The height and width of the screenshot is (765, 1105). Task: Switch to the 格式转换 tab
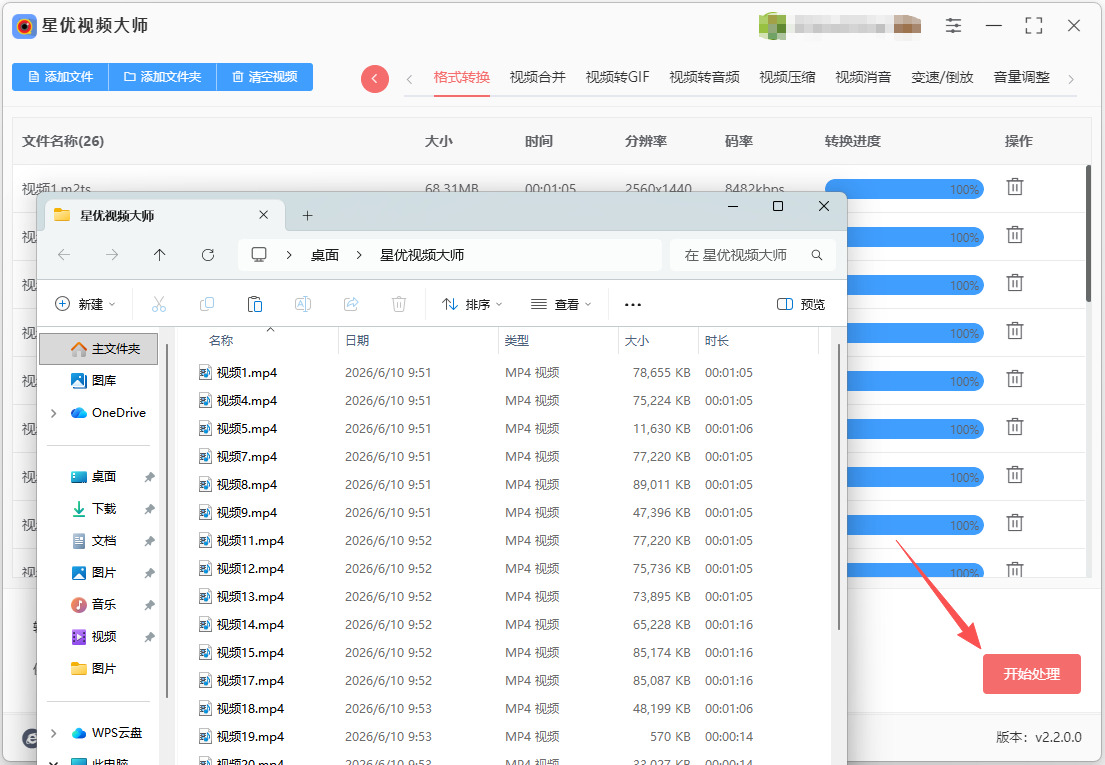click(x=462, y=77)
